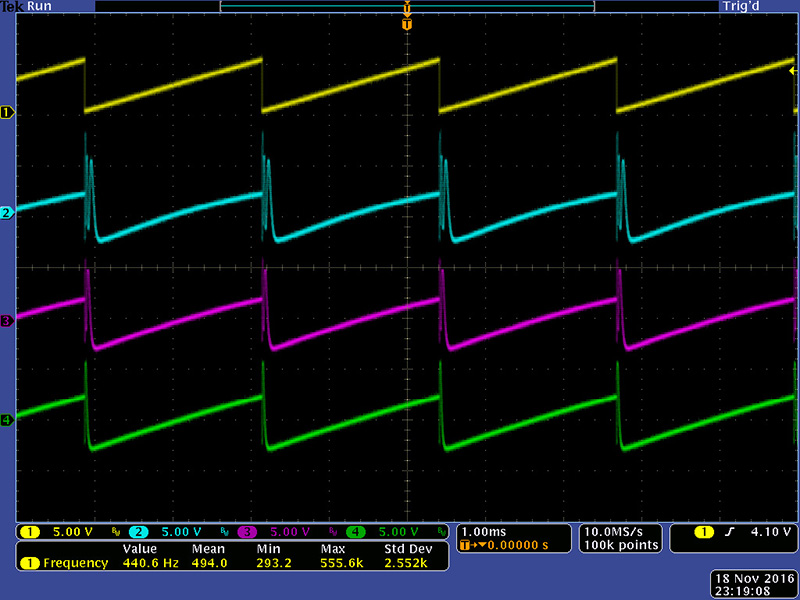Click the 100k points record length
This screenshot has width=800, height=600.
click(x=621, y=545)
